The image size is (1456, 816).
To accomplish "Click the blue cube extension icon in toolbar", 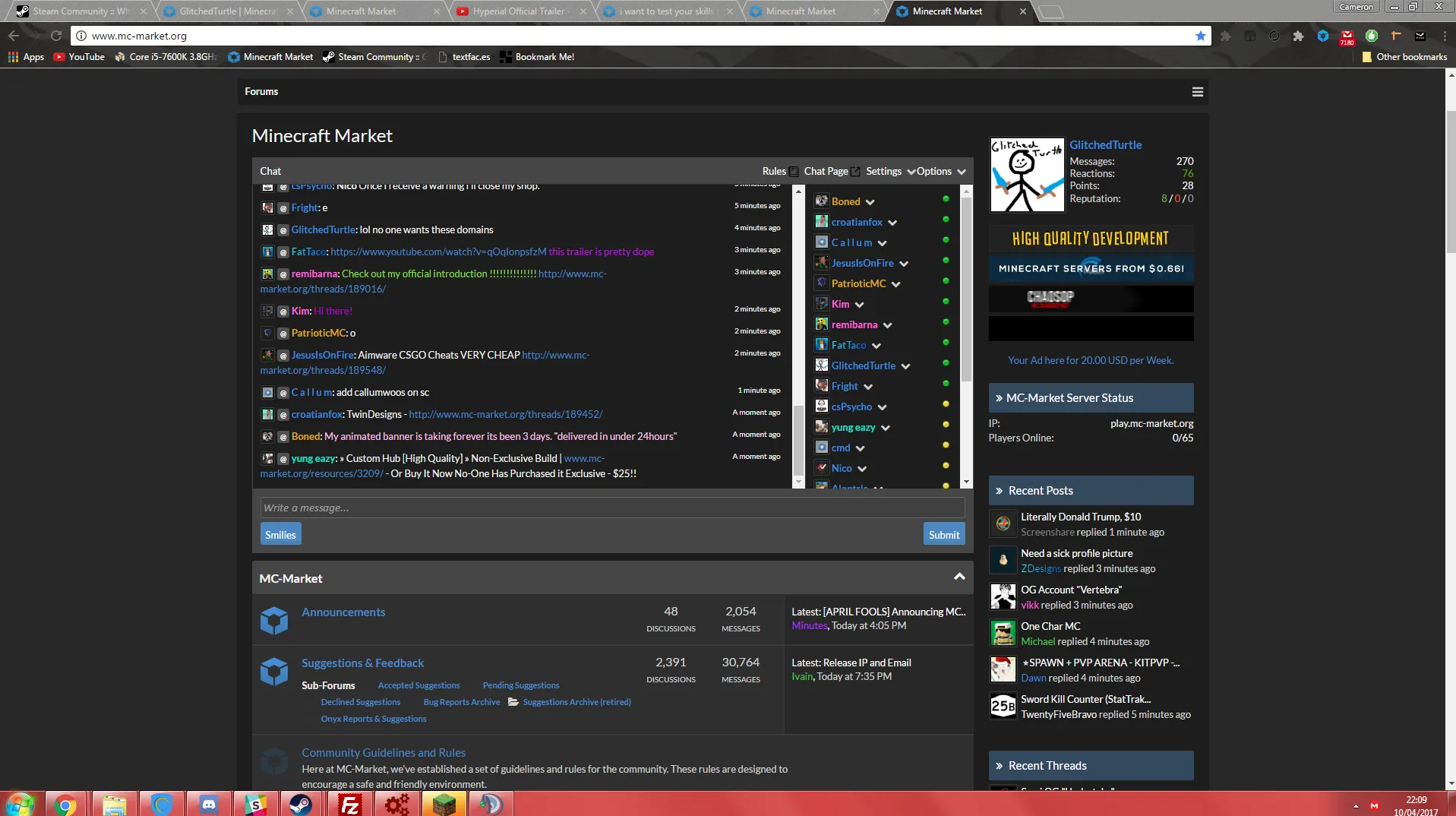I will 1322,36.
